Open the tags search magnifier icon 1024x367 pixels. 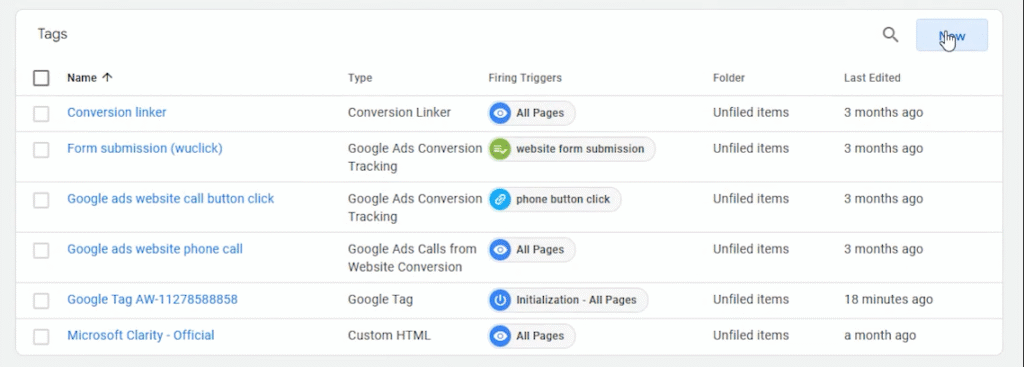[890, 35]
